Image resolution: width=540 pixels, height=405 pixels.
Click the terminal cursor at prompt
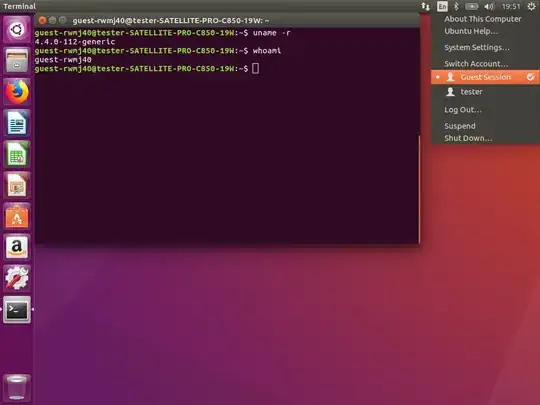coord(256,69)
